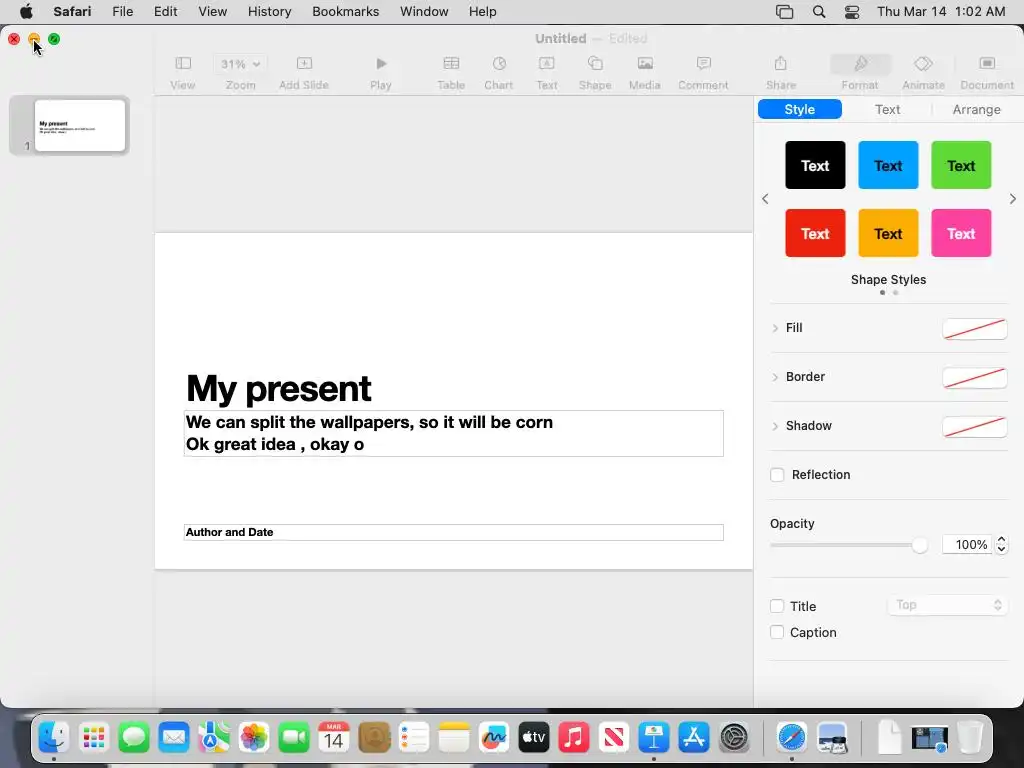1024x768 pixels.
Task: Open Messages in the Dock
Action: coord(134,738)
